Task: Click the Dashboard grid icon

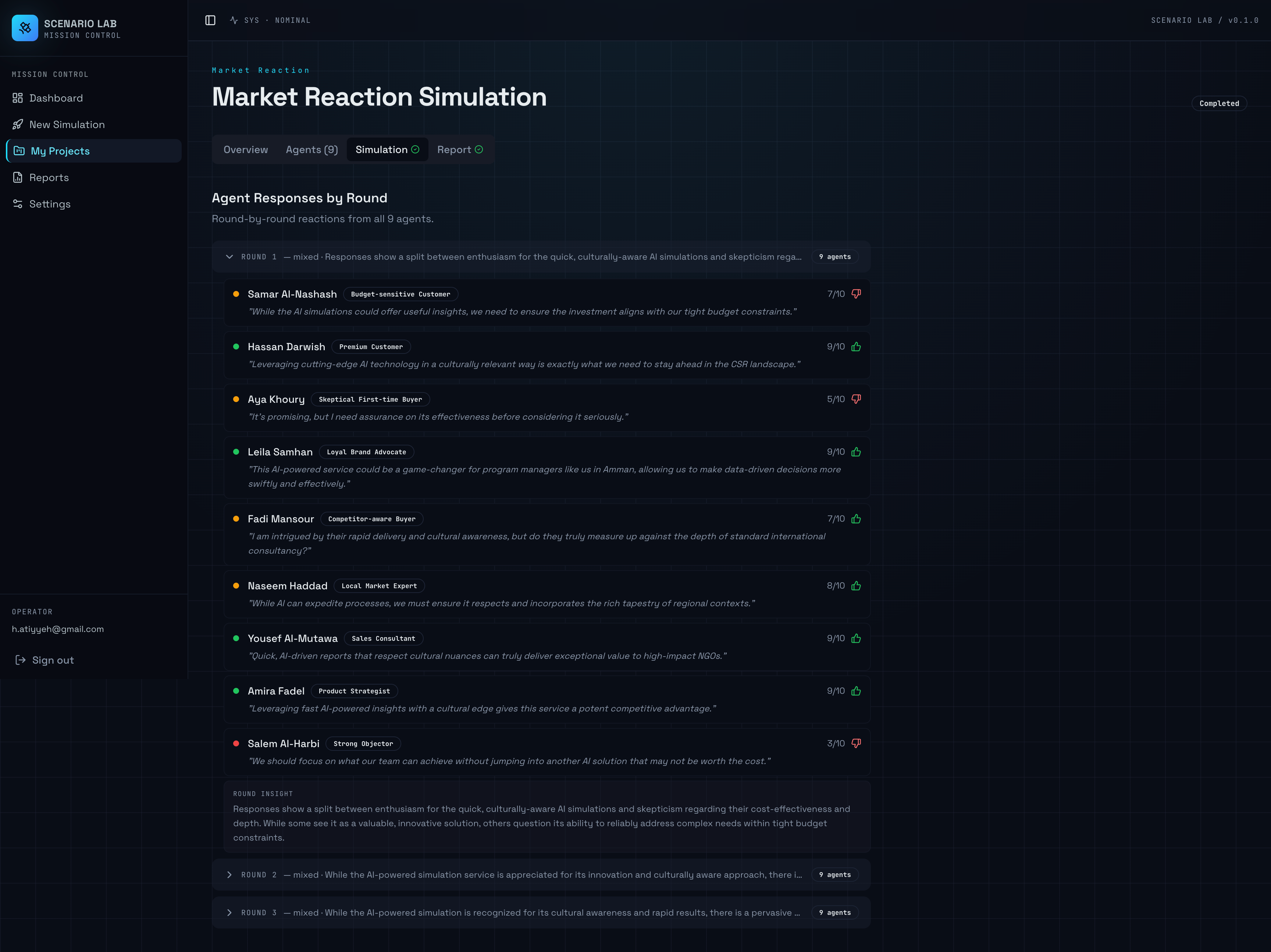Action: click(x=18, y=98)
